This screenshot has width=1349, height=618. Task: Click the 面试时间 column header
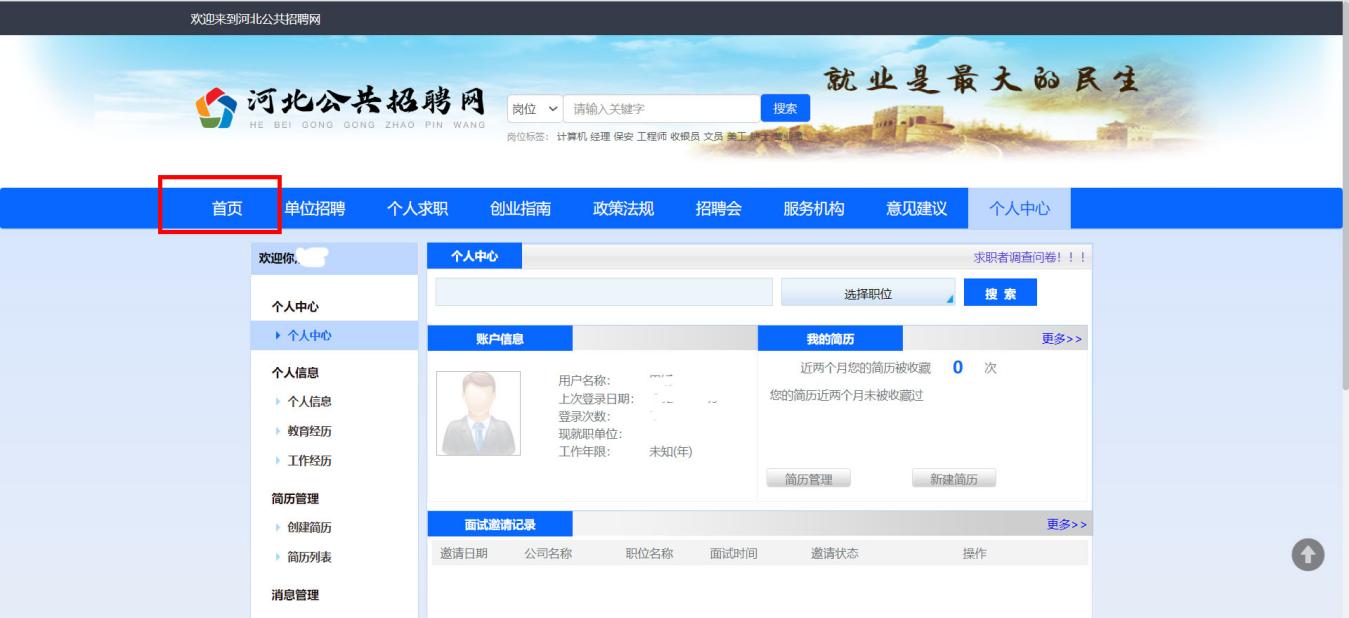pyautogui.click(x=734, y=554)
